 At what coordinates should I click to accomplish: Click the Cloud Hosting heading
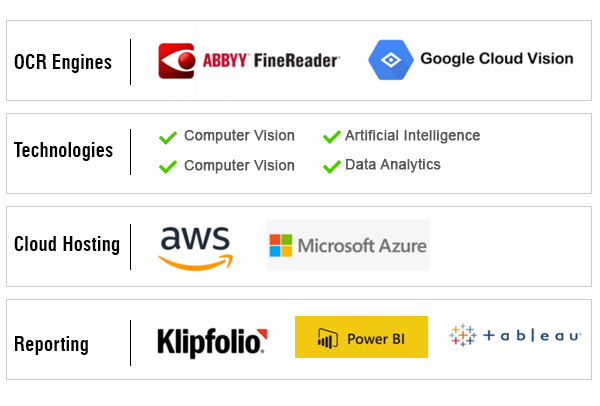point(67,244)
